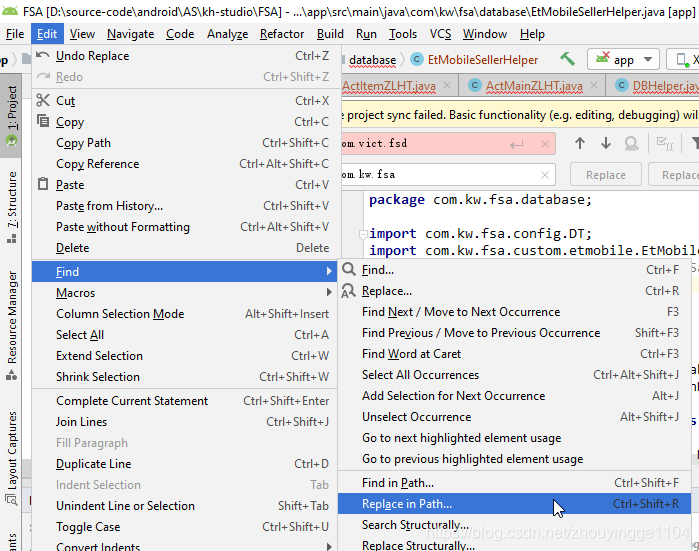
Task: Open the Code menu
Action: tap(180, 34)
